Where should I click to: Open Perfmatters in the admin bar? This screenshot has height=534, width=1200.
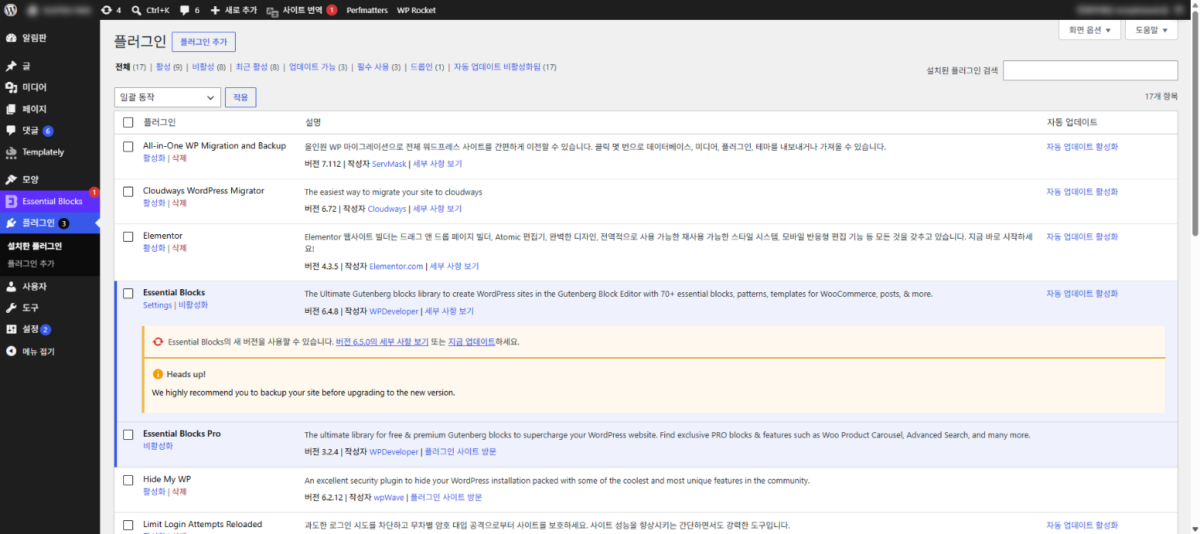[x=367, y=9]
